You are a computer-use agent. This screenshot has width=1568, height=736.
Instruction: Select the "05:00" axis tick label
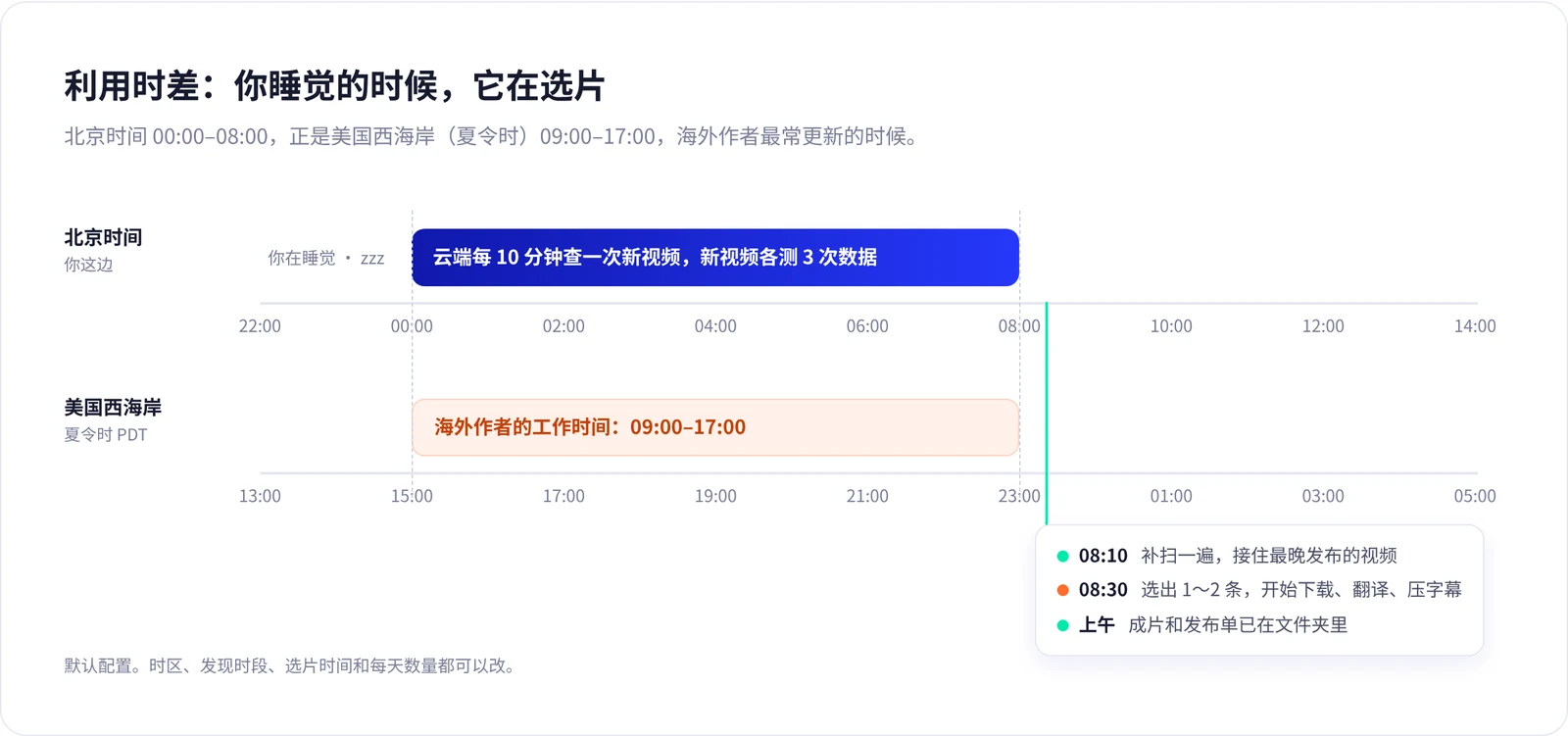click(x=1475, y=496)
